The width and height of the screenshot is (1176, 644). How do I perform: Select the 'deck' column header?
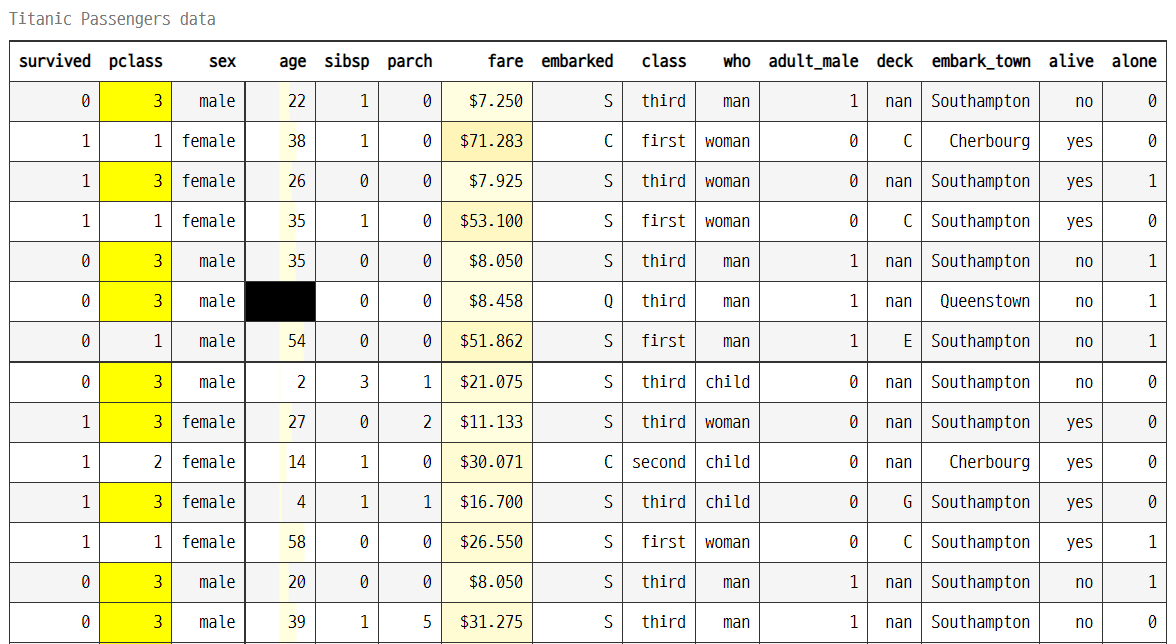click(x=895, y=61)
